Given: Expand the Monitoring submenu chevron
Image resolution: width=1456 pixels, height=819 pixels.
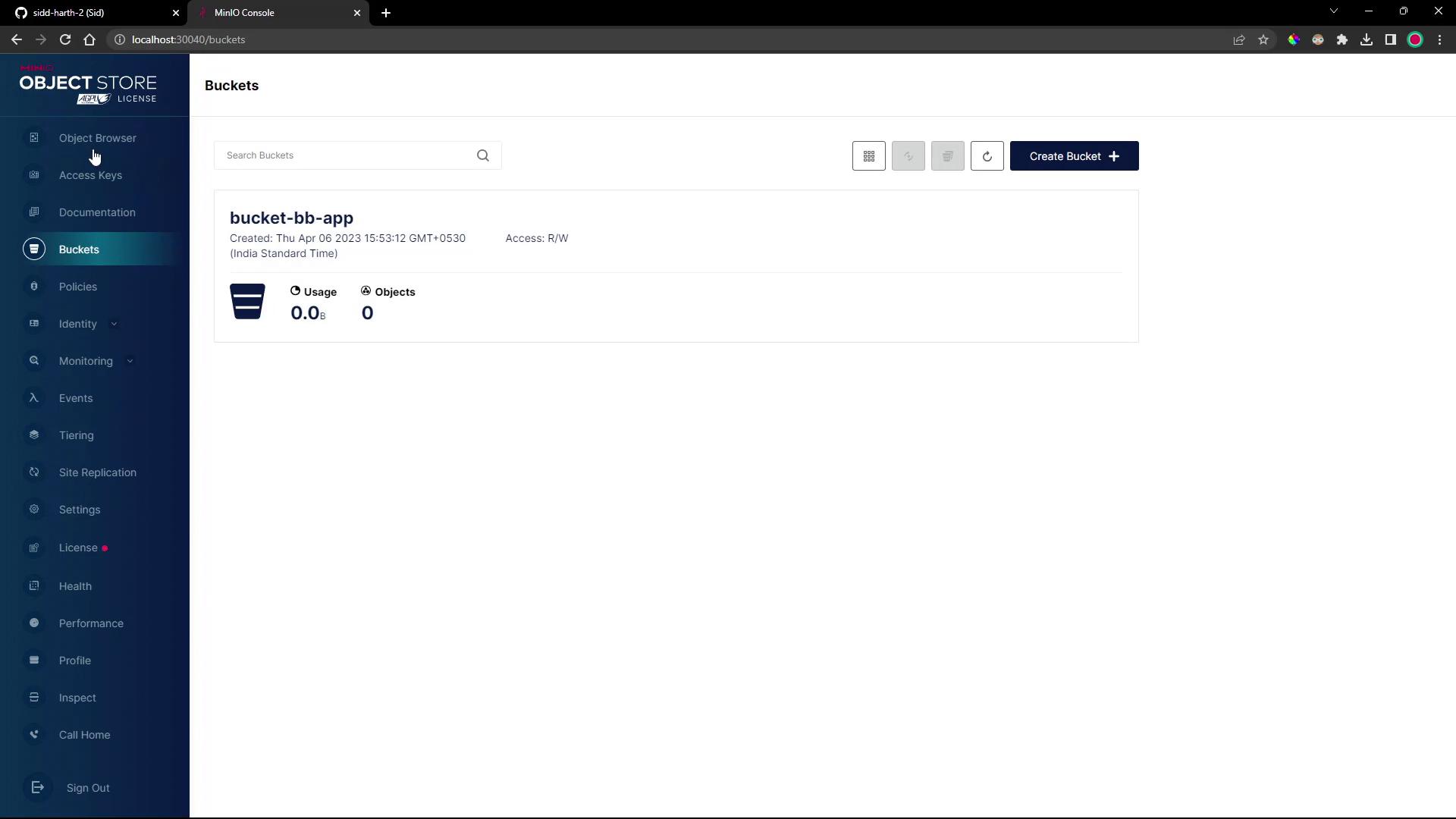Looking at the screenshot, I should click(130, 362).
